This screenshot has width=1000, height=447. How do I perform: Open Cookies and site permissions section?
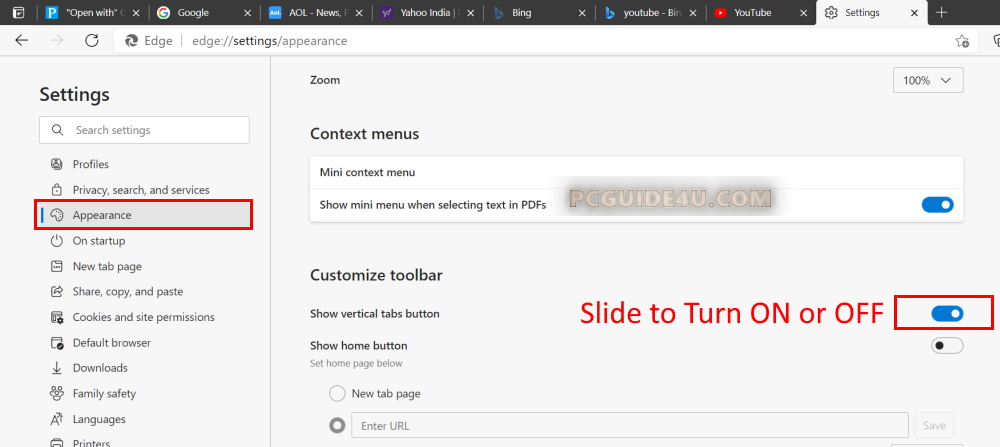(143, 317)
